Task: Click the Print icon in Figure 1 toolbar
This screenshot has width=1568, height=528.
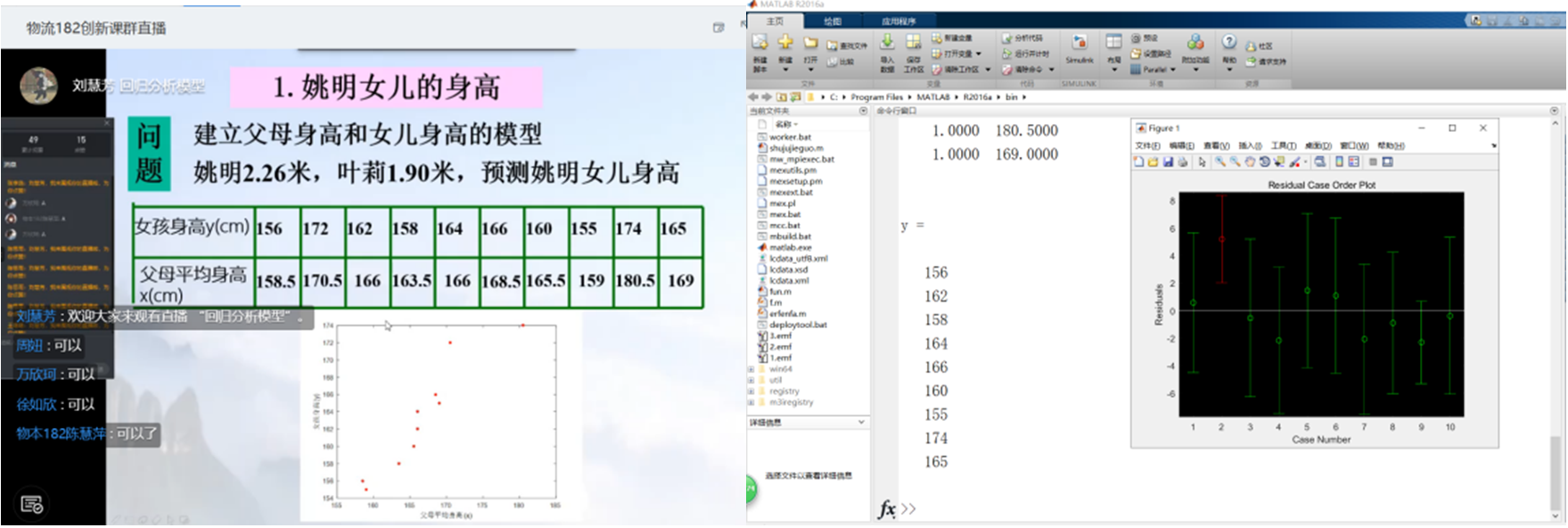Action: click(1182, 162)
